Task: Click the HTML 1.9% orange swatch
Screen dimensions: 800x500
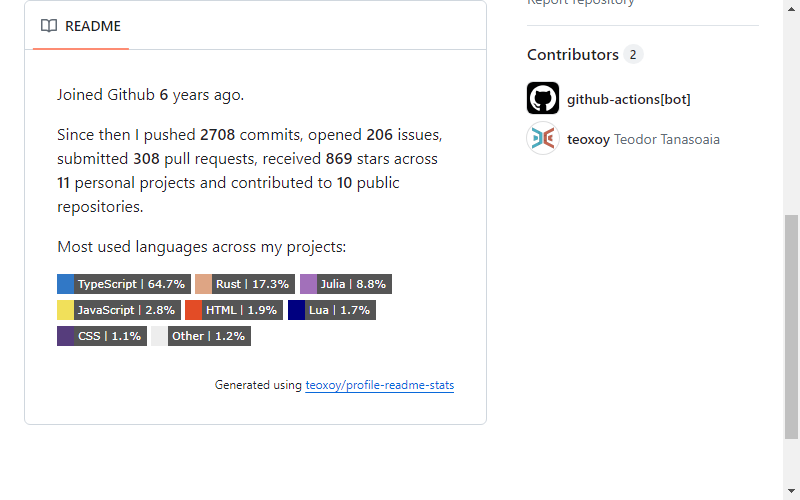Action: pyautogui.click(x=193, y=310)
